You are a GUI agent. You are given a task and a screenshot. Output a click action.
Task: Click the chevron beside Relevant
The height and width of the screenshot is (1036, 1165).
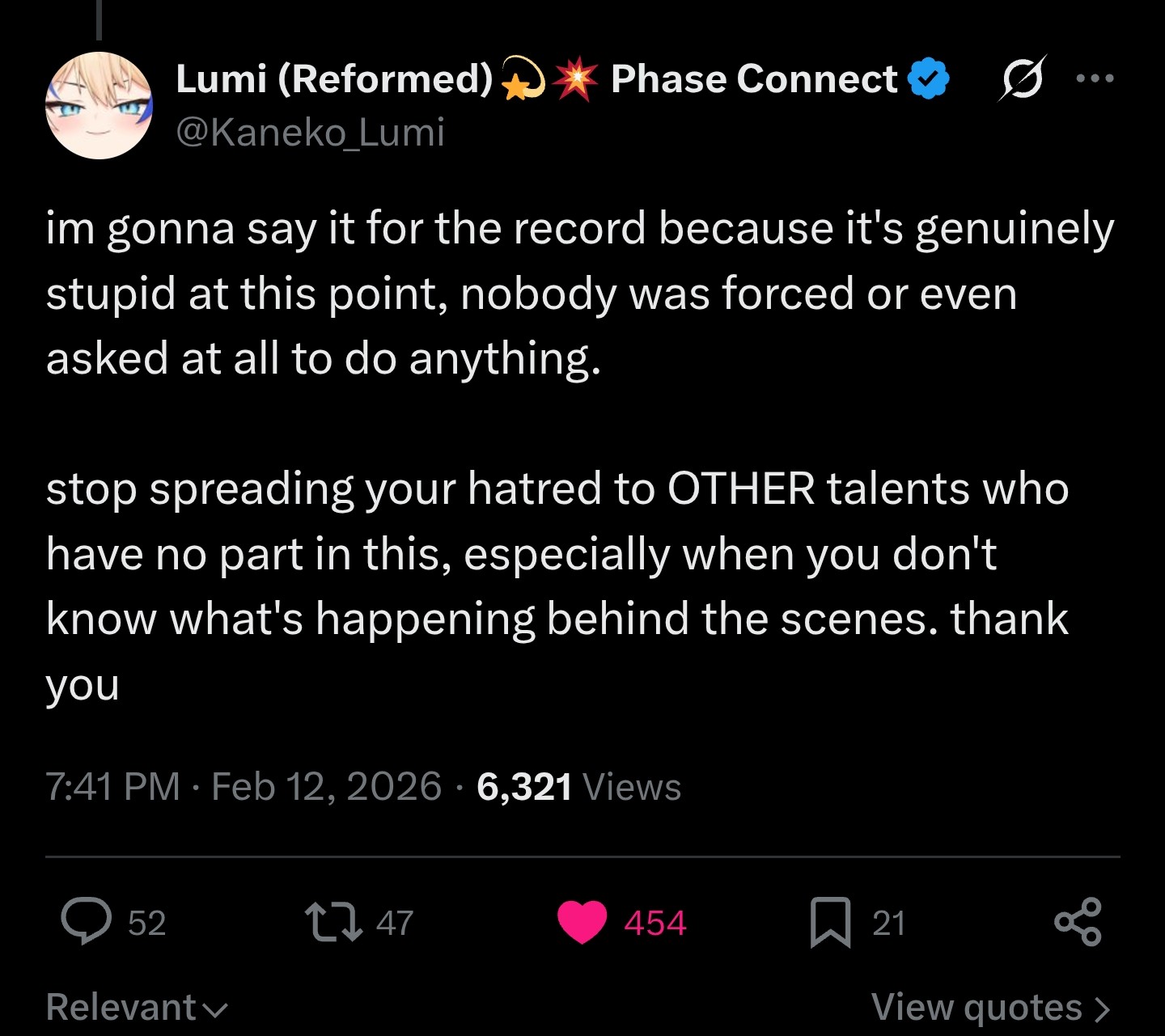tap(215, 1010)
